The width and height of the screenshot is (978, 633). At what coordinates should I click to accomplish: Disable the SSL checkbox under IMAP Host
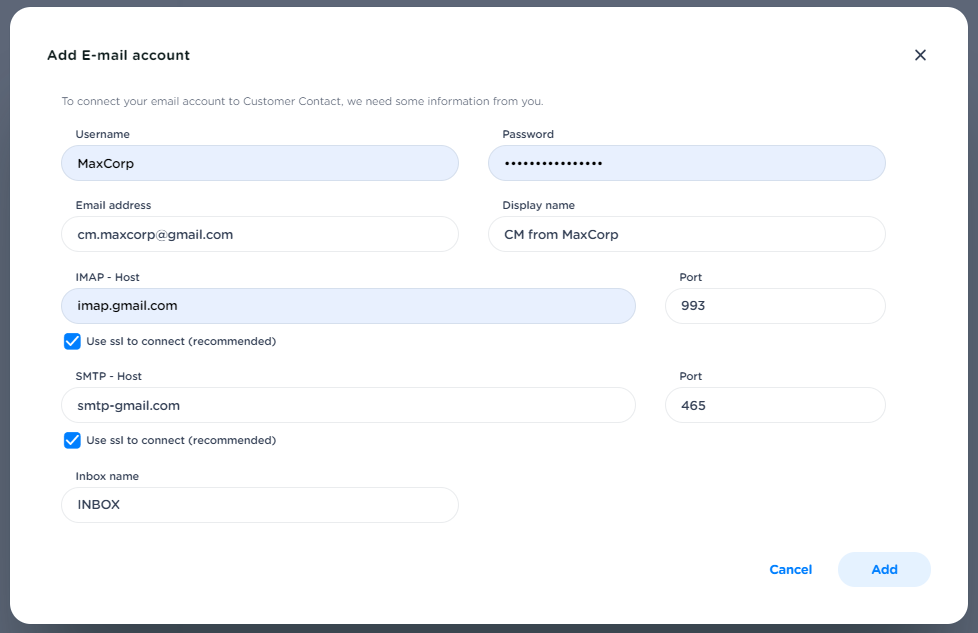coord(72,341)
